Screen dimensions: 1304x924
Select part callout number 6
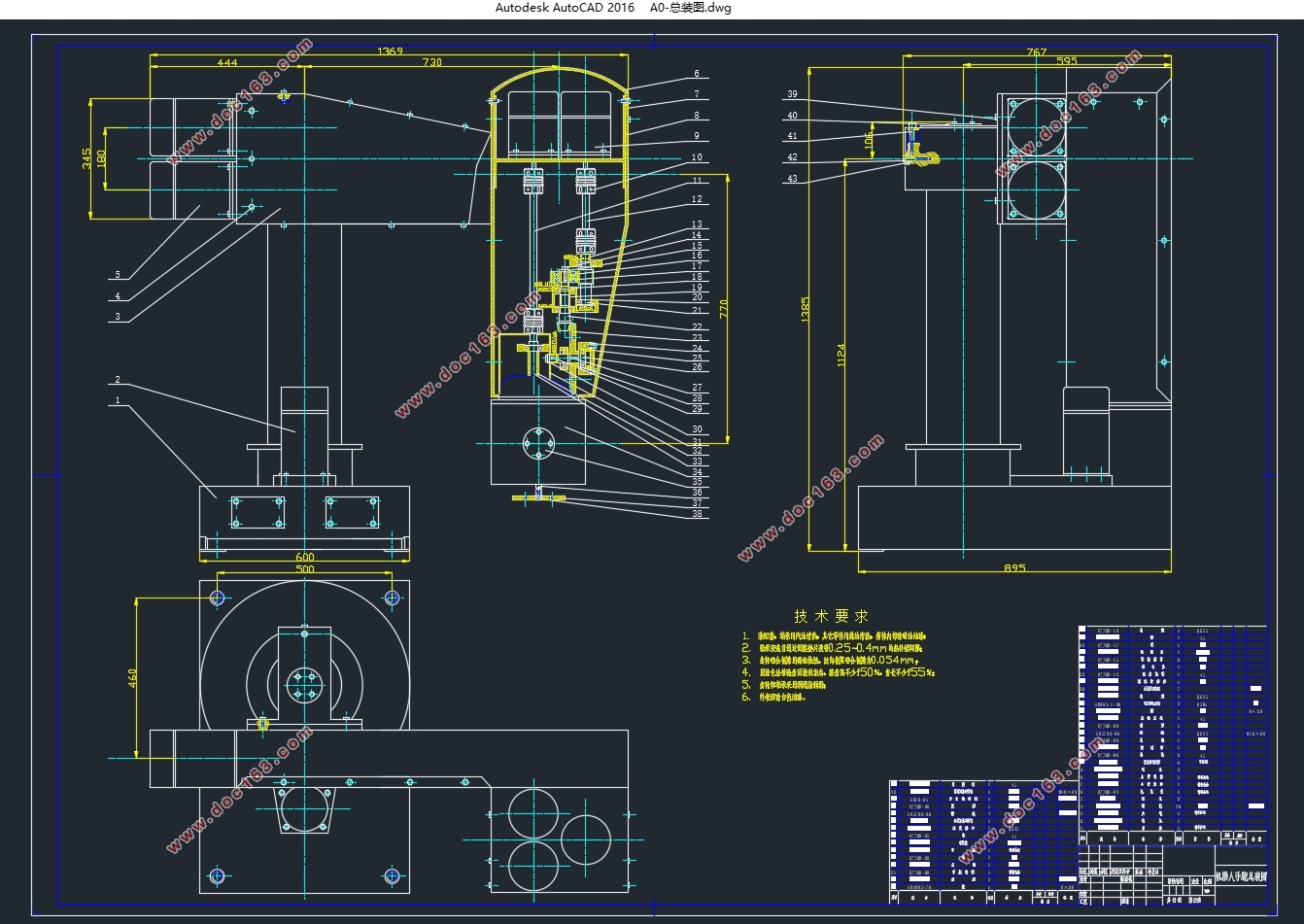[697, 74]
